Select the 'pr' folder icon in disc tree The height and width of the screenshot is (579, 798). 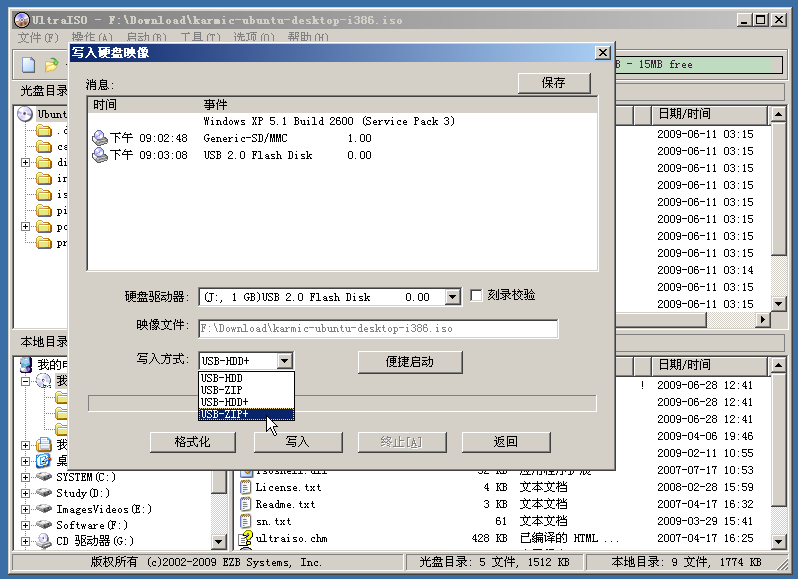44,243
